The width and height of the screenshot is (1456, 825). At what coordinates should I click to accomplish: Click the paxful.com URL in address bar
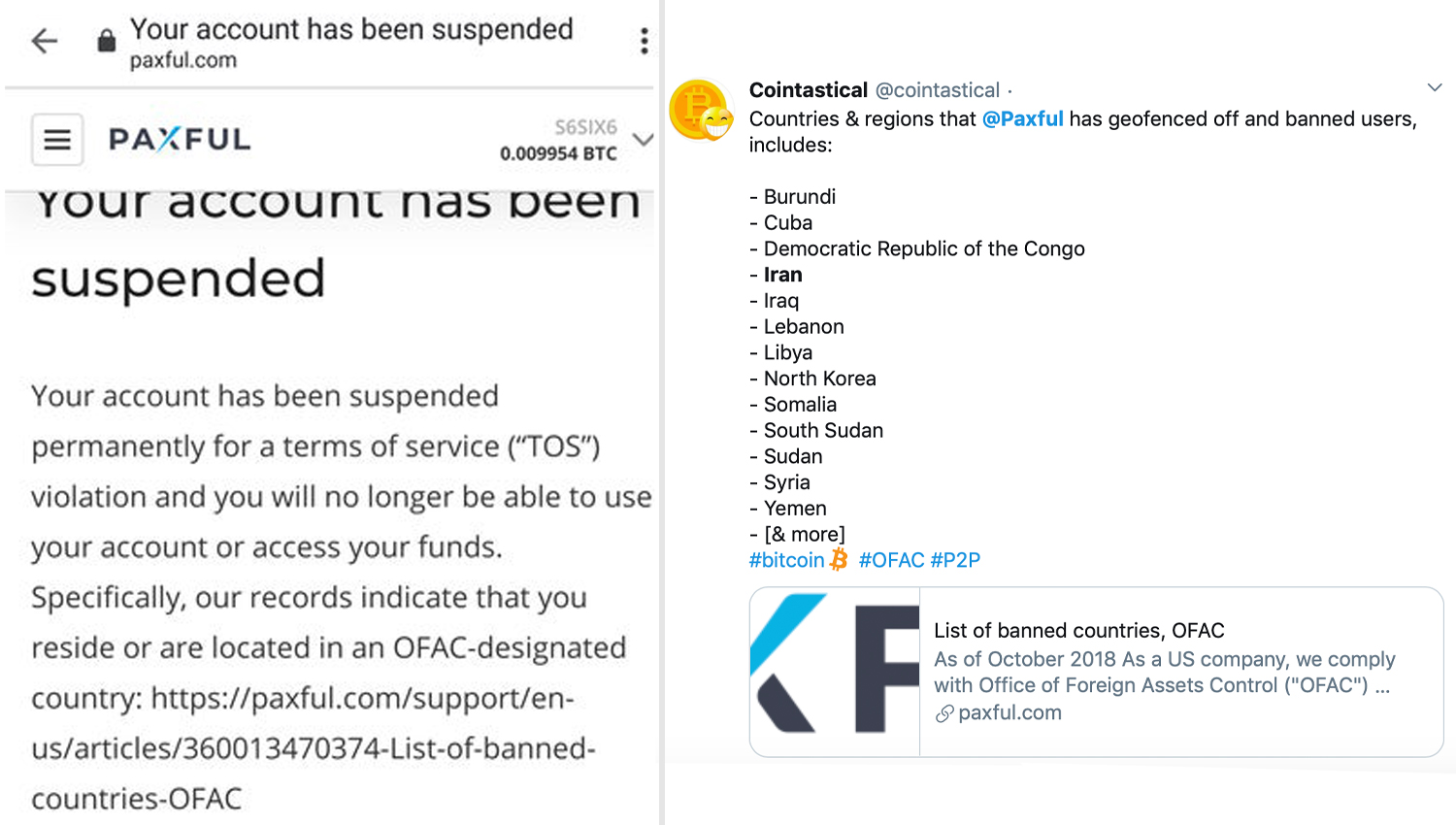[183, 60]
